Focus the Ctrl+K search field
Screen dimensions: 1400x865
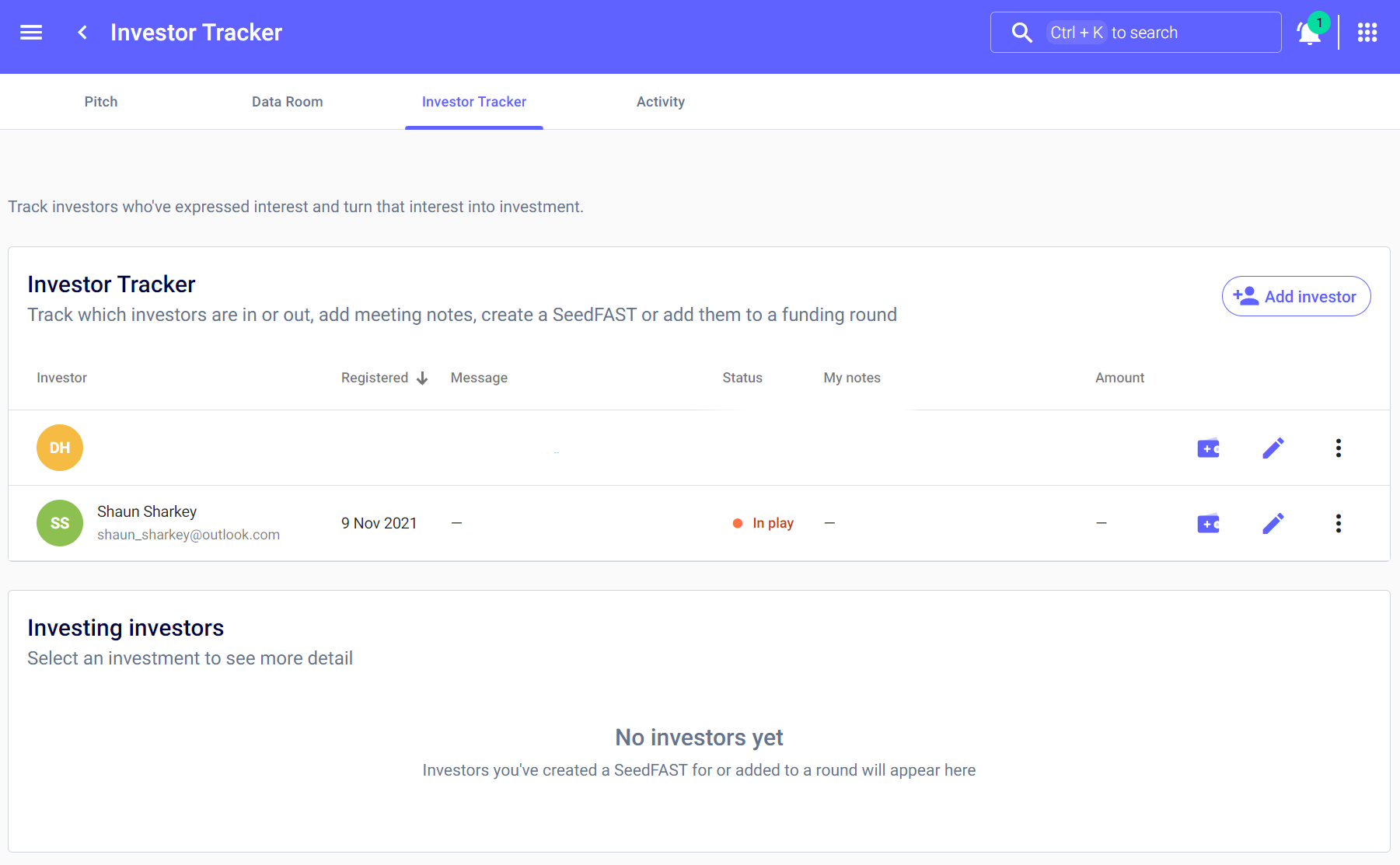coord(1135,33)
